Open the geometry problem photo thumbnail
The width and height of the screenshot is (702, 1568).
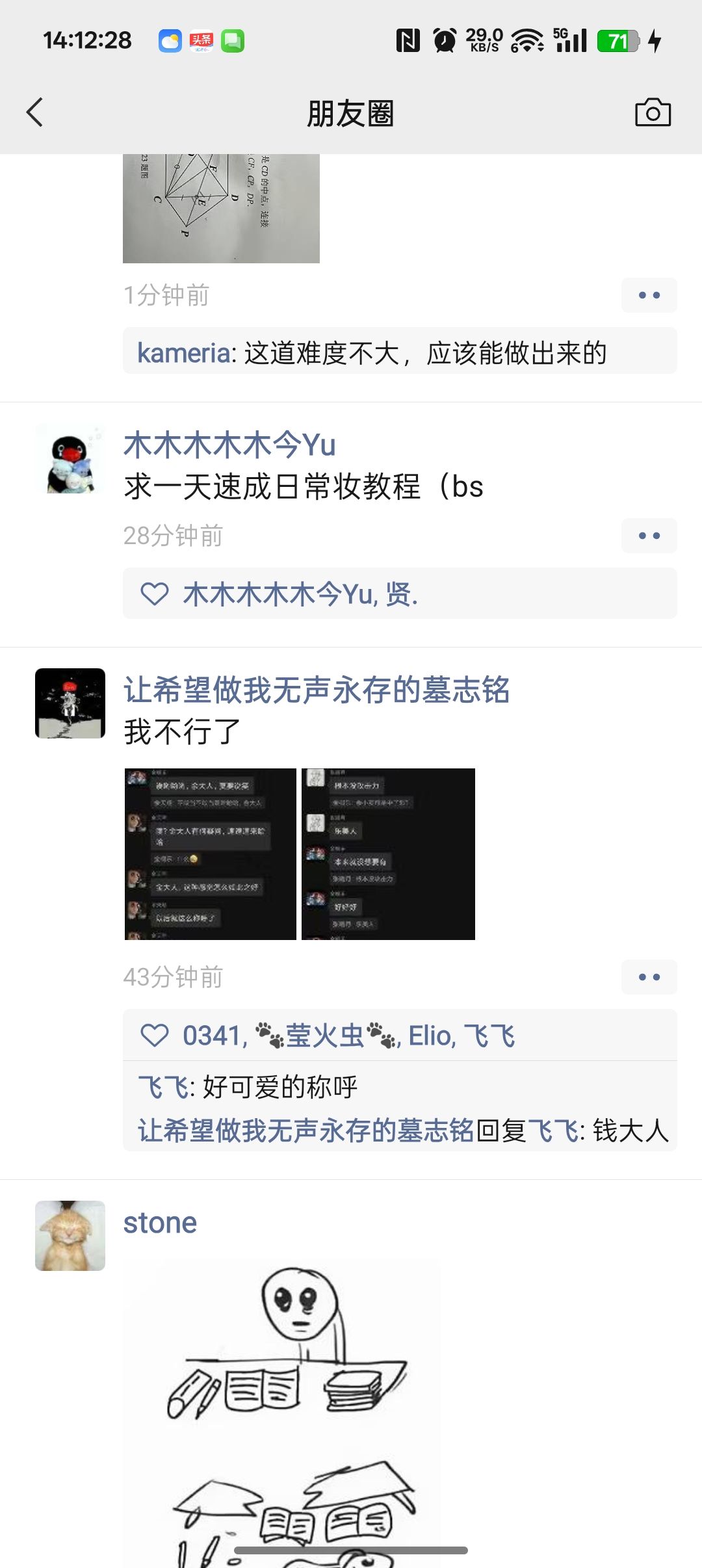pyautogui.click(x=221, y=209)
